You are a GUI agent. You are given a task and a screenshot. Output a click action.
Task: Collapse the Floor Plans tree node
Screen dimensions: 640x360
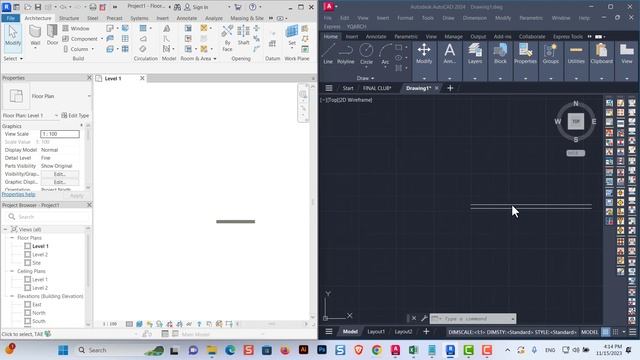pyautogui.click(x=12, y=238)
